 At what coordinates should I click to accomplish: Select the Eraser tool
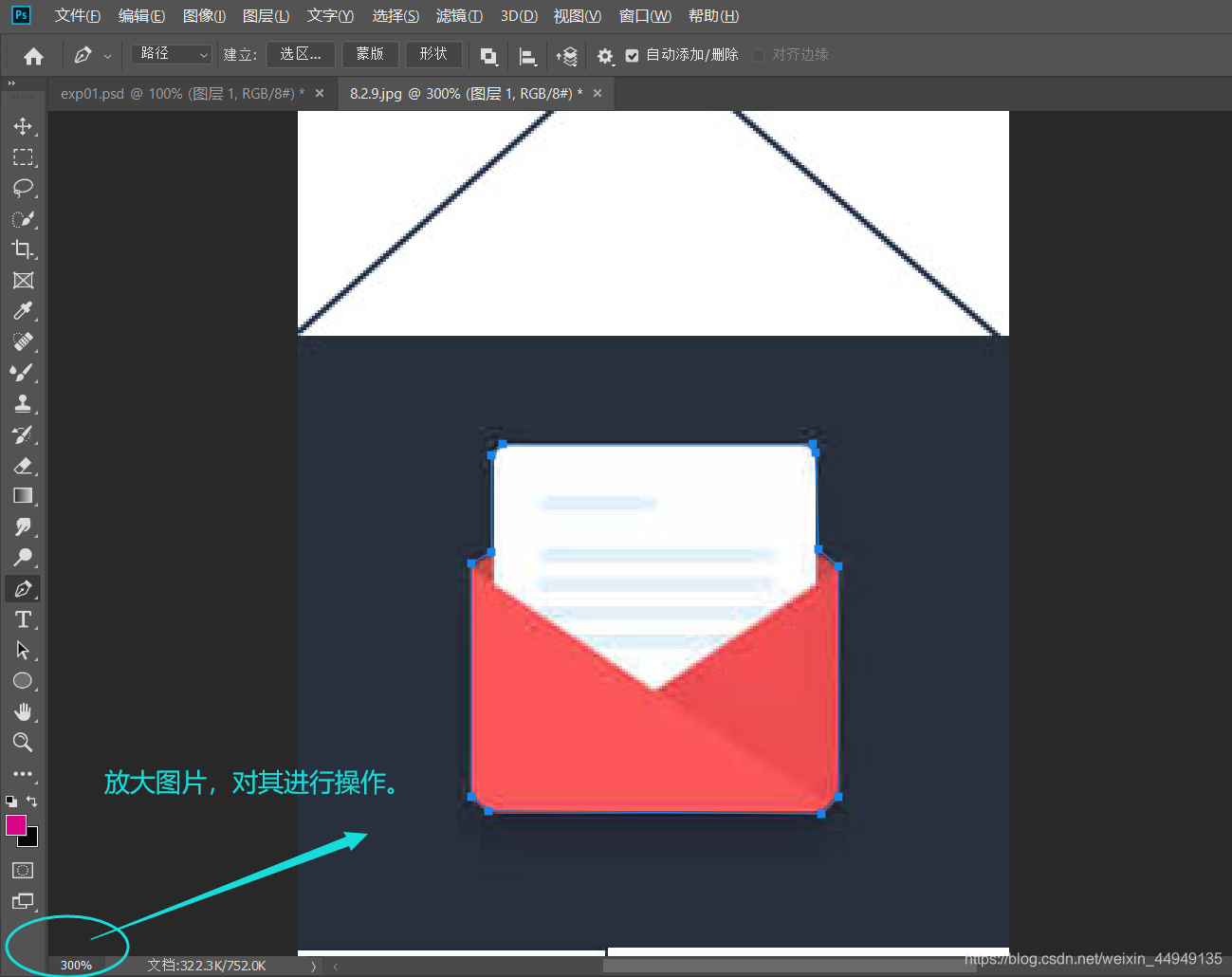click(x=23, y=466)
